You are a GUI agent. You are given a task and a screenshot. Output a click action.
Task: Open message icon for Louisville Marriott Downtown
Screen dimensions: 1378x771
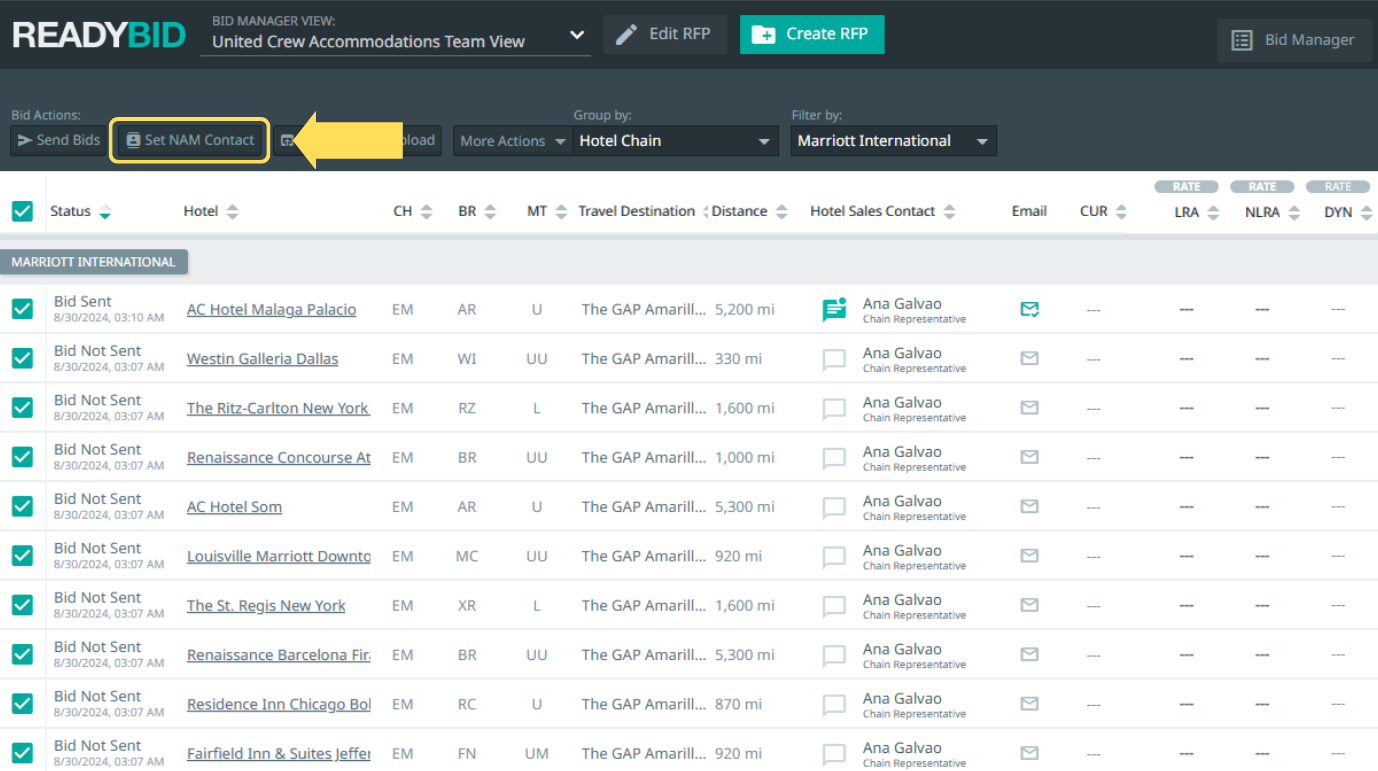[x=833, y=556]
